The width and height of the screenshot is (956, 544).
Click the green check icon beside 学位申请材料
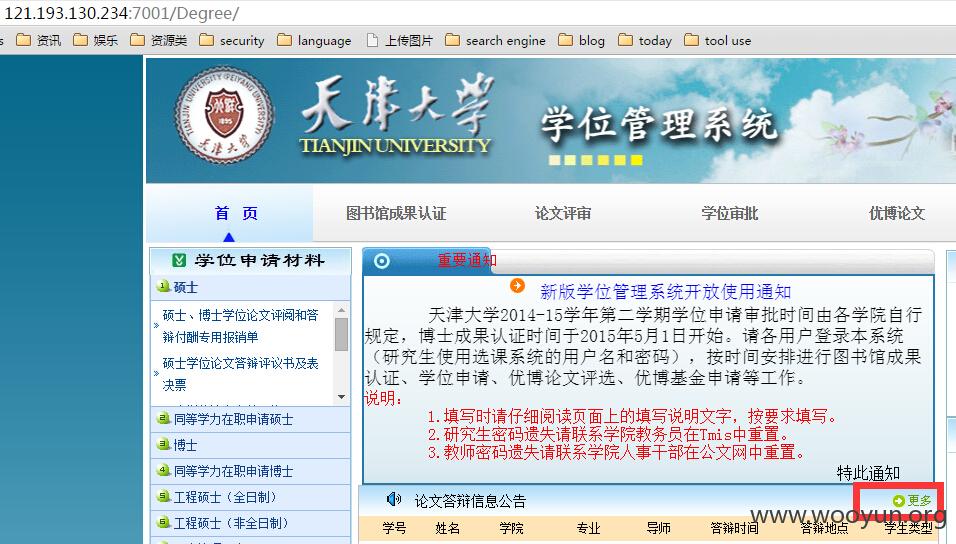pos(179,260)
